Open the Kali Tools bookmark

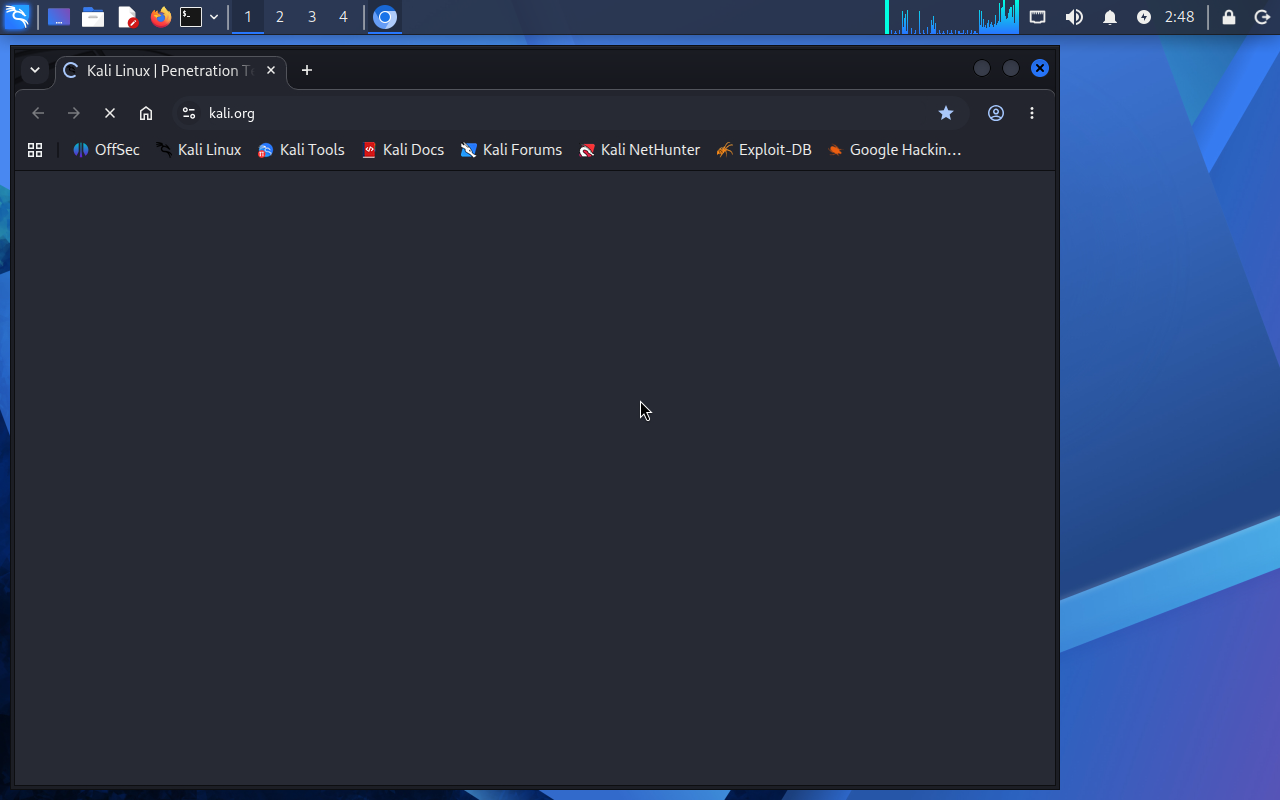(301, 150)
